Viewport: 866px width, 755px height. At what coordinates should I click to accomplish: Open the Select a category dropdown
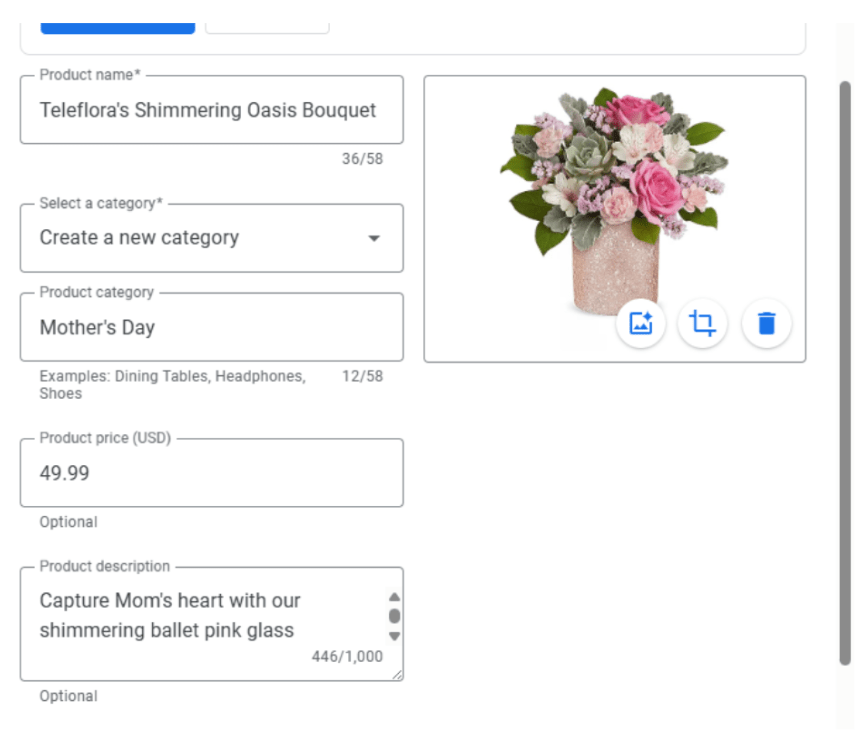click(x=212, y=238)
